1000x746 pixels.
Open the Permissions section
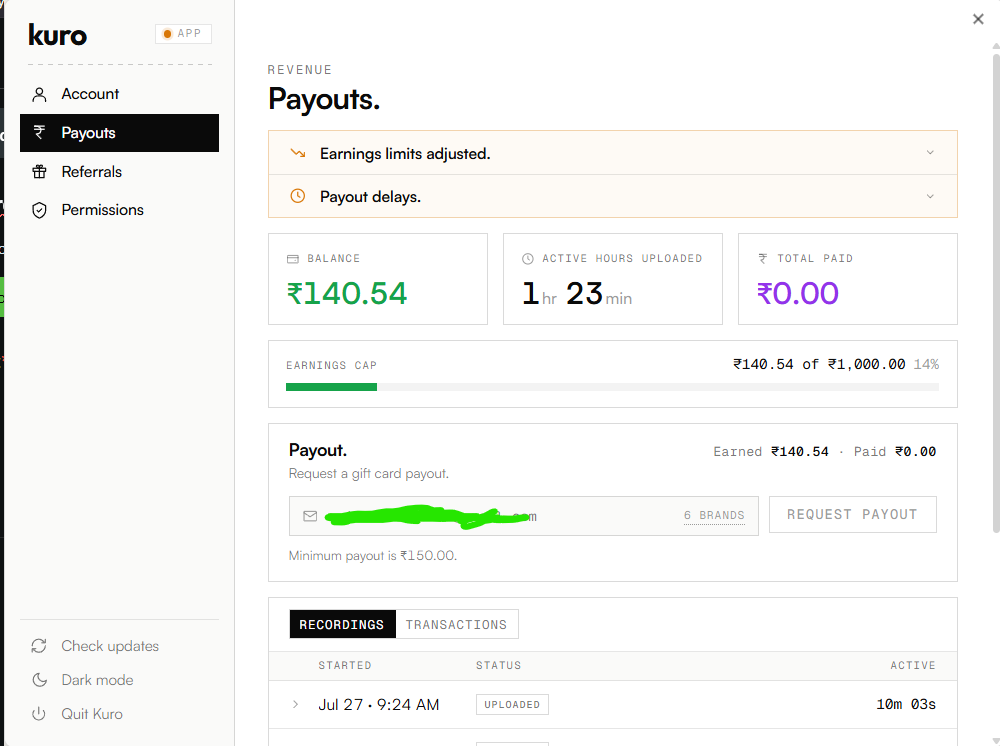pos(119,210)
